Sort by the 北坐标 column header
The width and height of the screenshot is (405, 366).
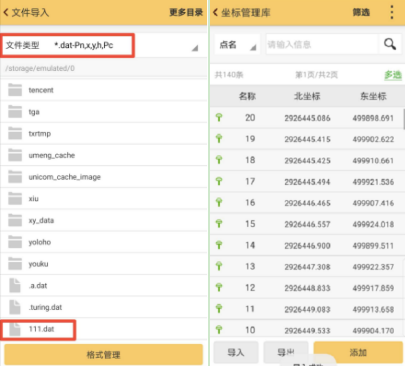pyautogui.click(x=307, y=96)
